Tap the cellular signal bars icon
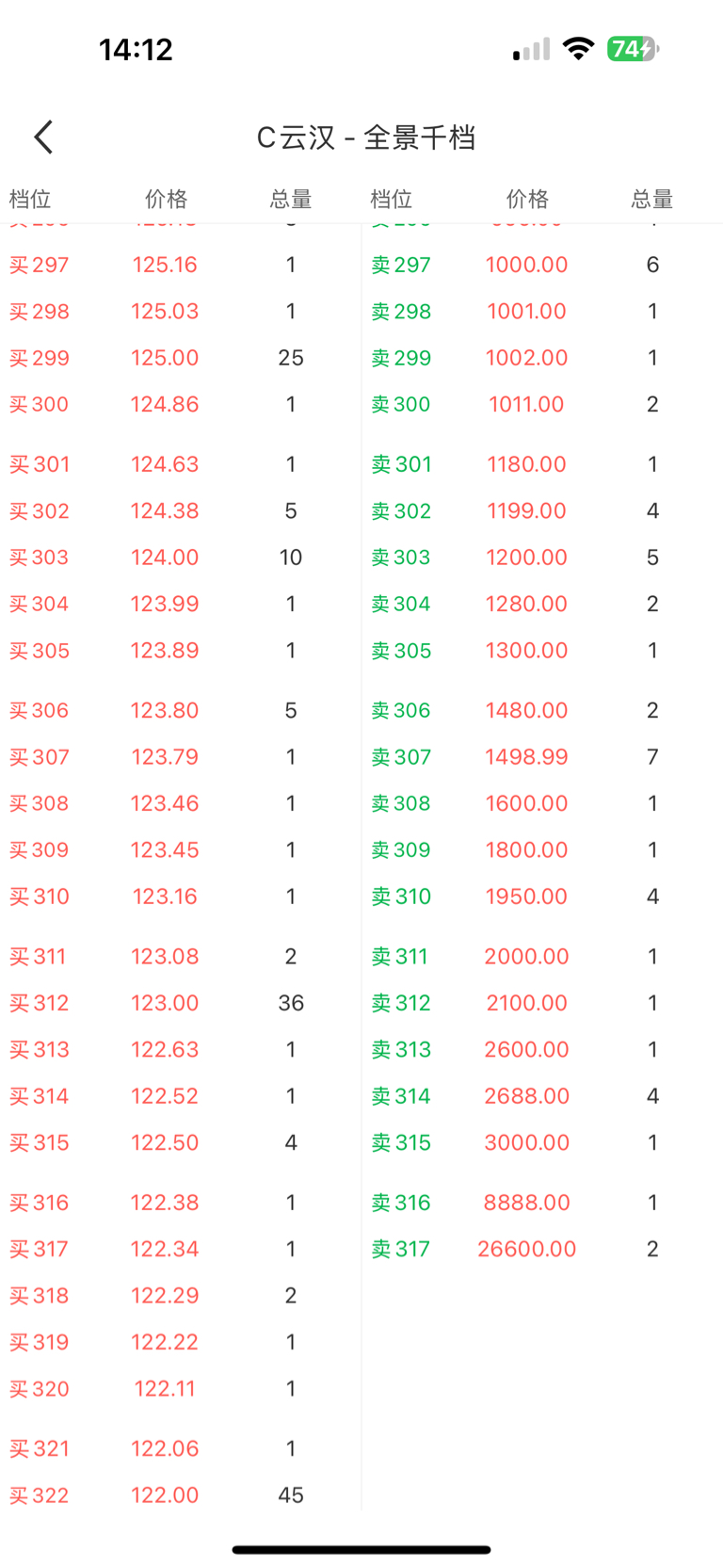Screen dimensions: 723x1568 [531, 50]
